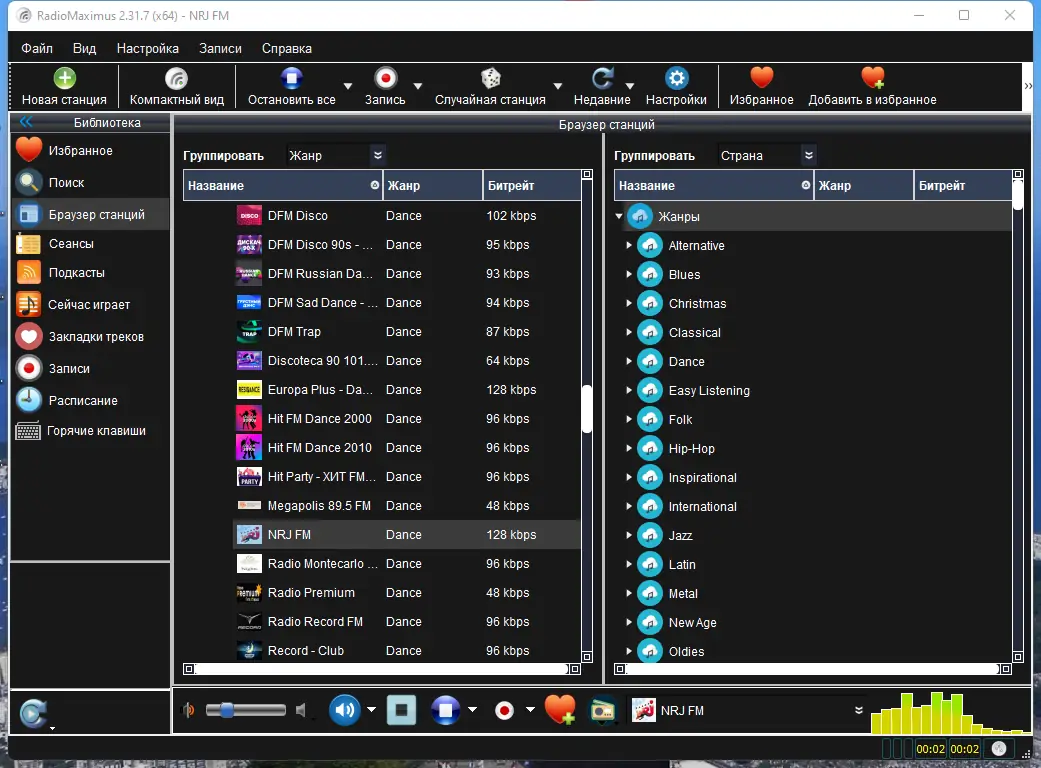Start recording with the Запись toolbar icon
This screenshot has height=768, width=1041.
pos(385,78)
